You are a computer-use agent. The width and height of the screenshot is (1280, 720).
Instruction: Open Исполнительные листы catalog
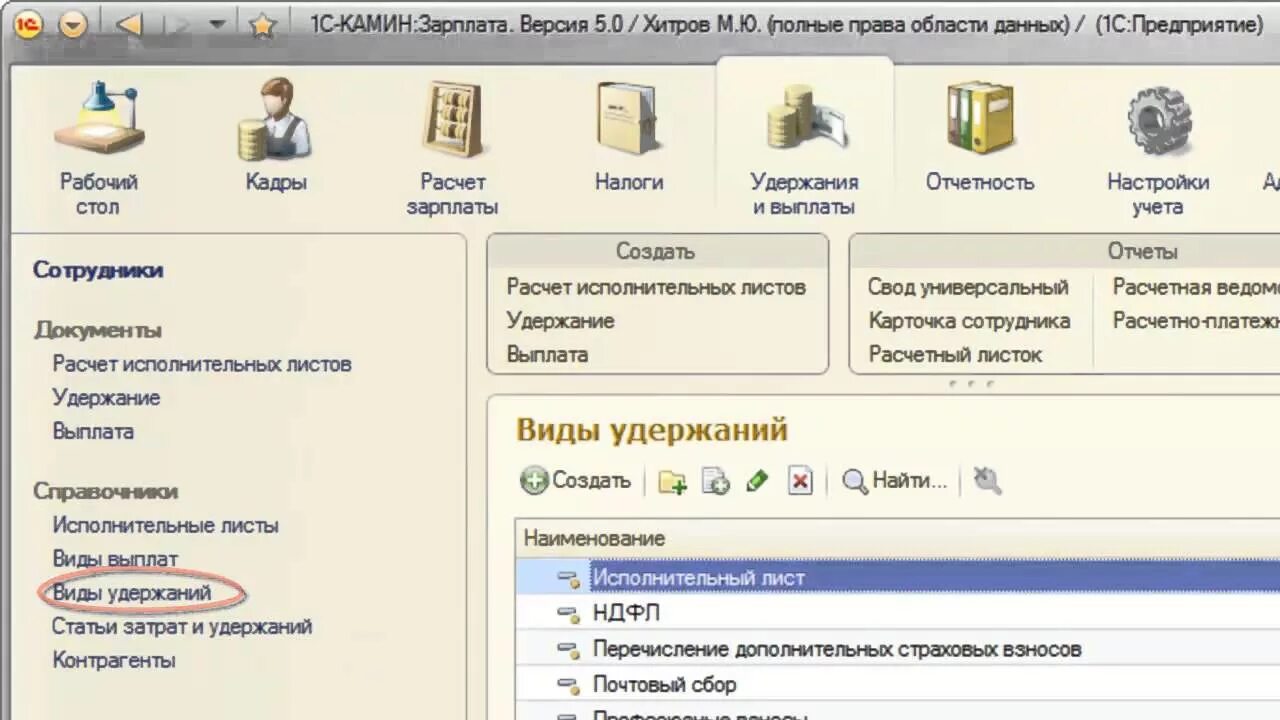(x=165, y=525)
